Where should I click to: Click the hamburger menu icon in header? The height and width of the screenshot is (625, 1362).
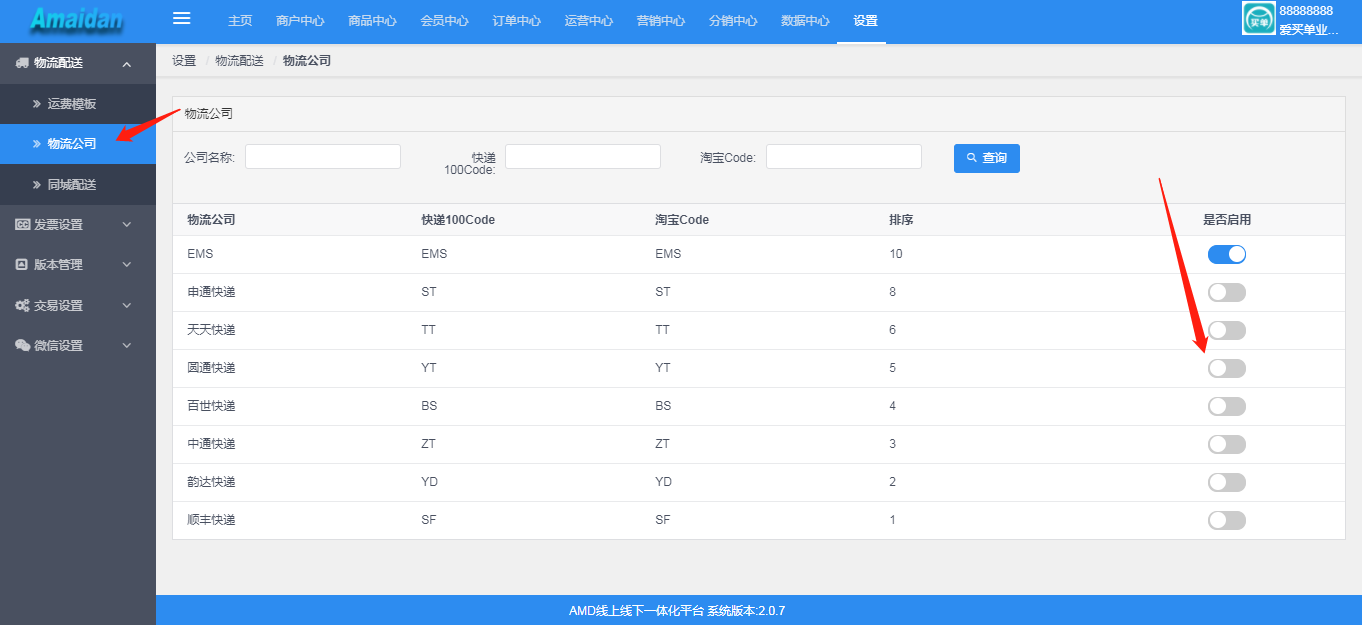click(x=181, y=18)
